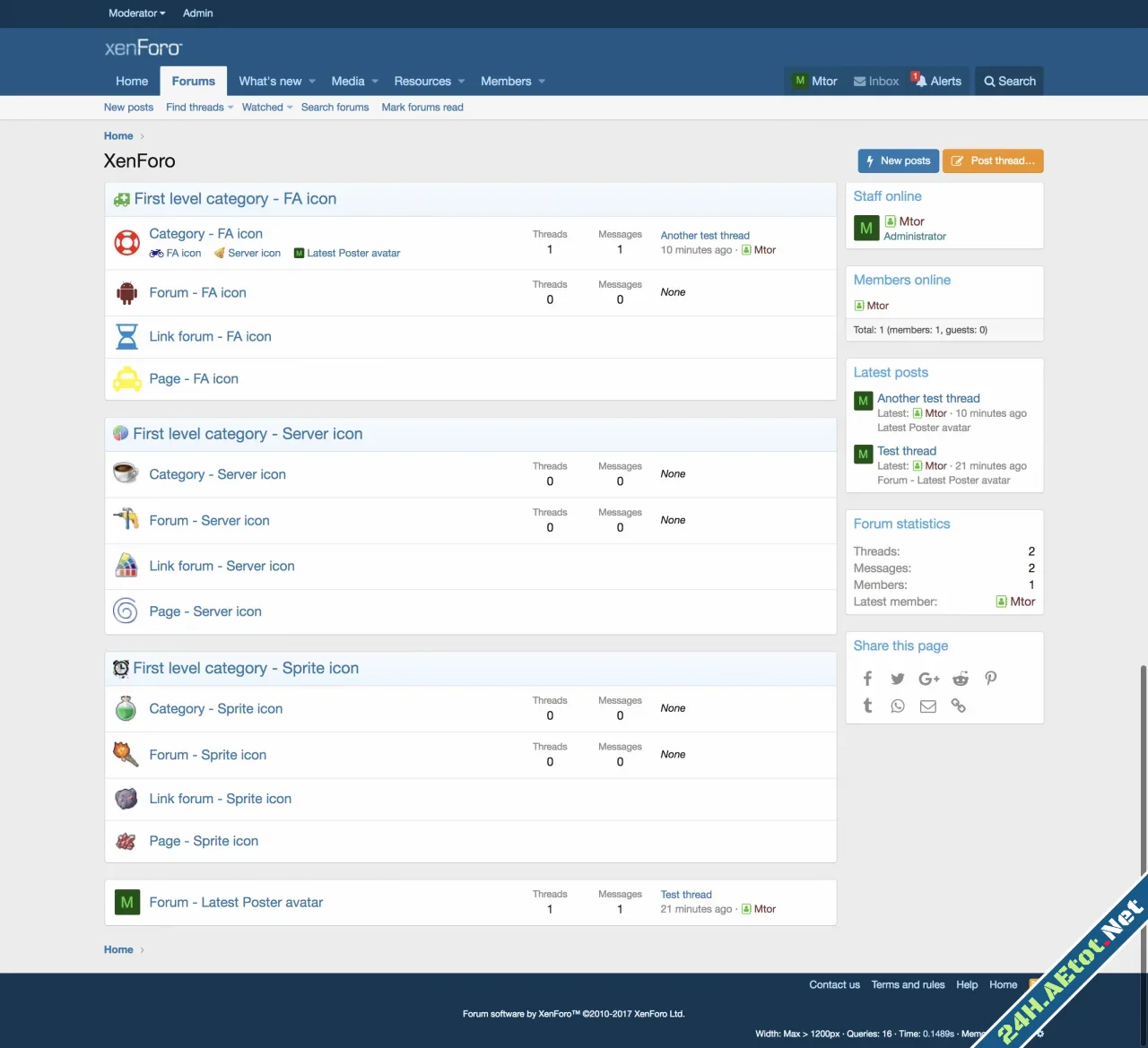Click the copy link chain icon

click(959, 706)
